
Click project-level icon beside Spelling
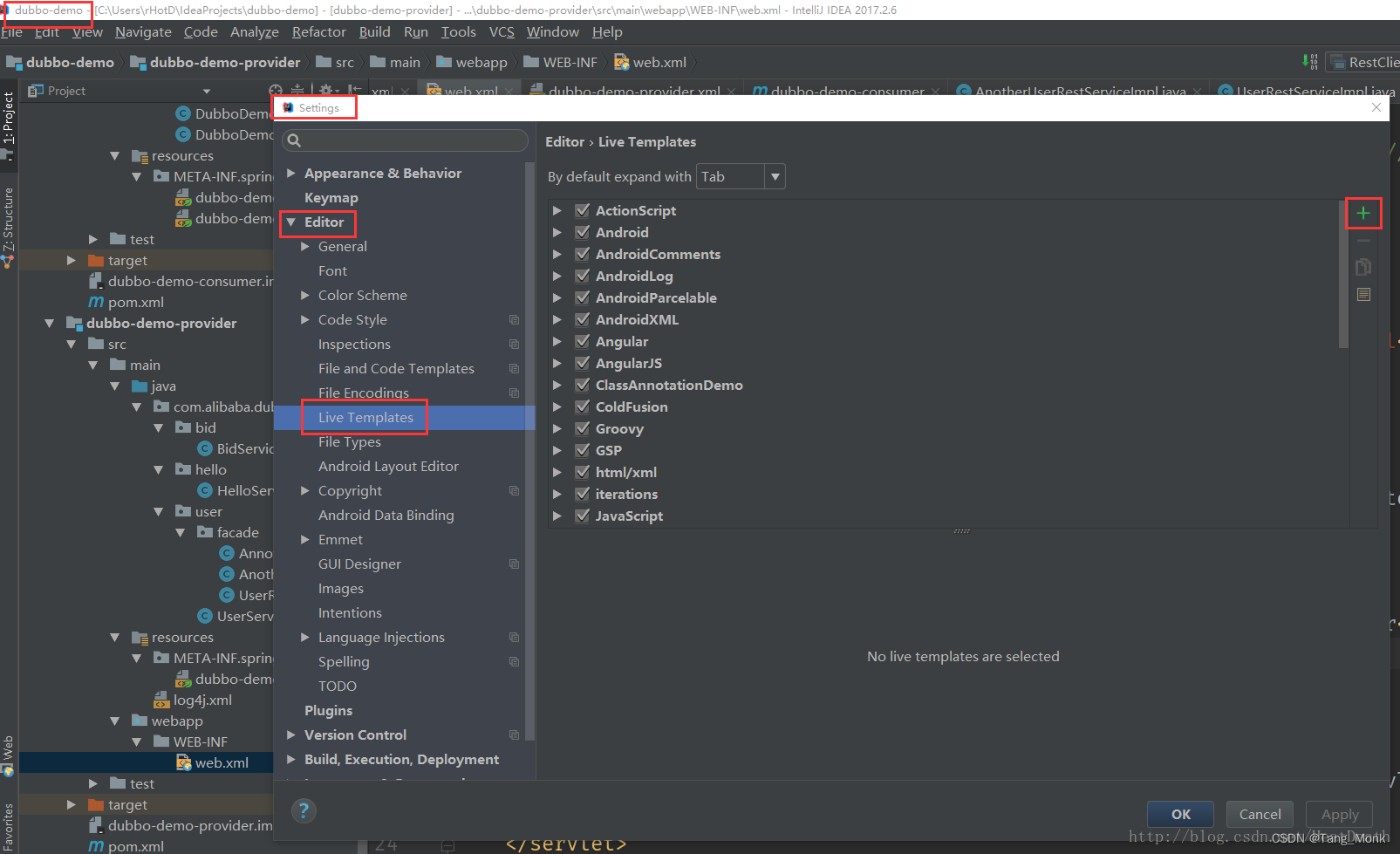tap(514, 662)
